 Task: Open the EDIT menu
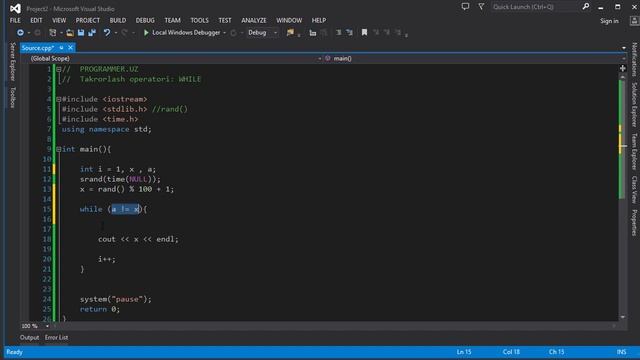[x=36, y=20]
